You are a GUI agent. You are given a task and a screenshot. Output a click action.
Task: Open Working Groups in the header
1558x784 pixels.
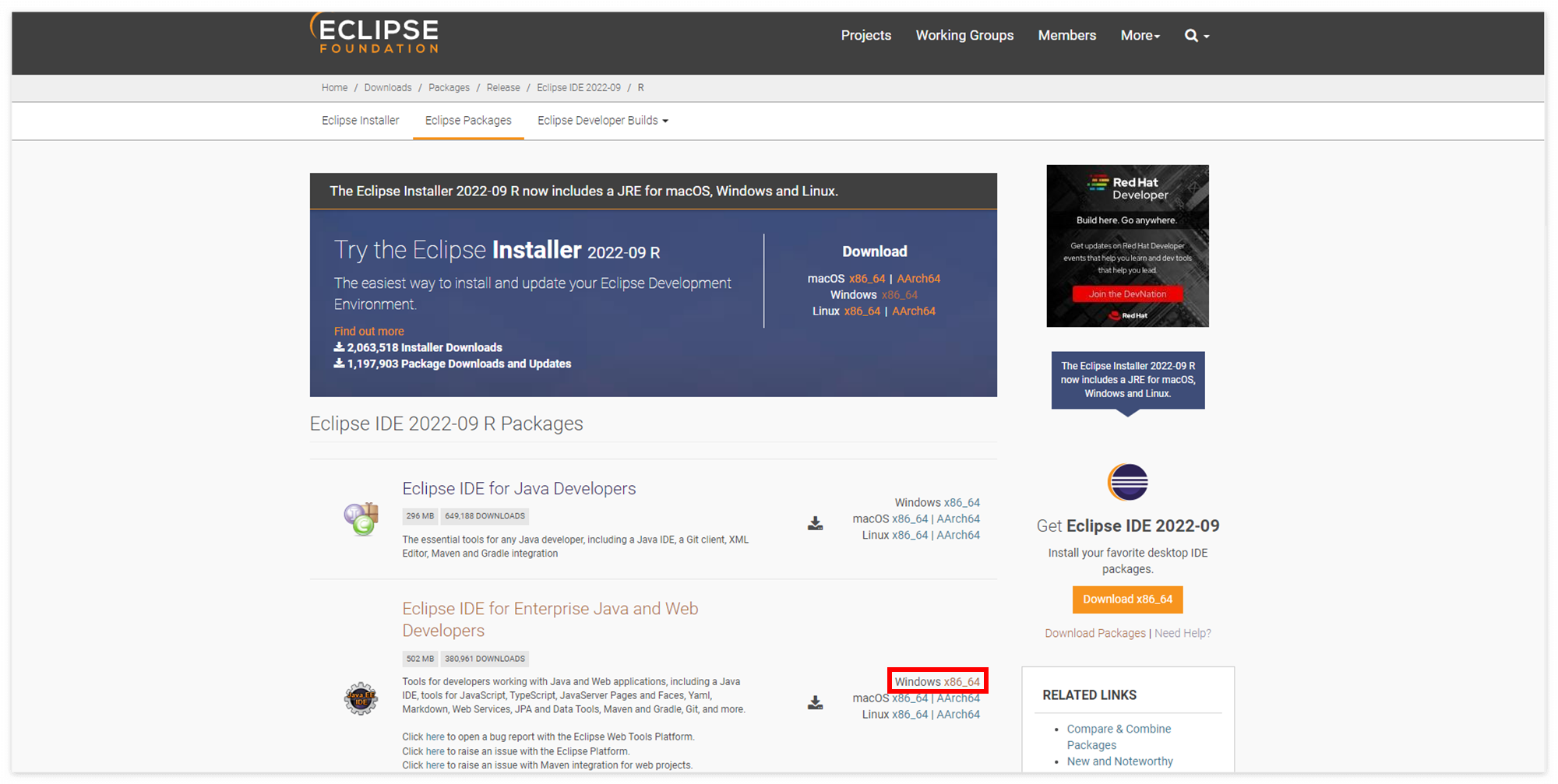964,35
